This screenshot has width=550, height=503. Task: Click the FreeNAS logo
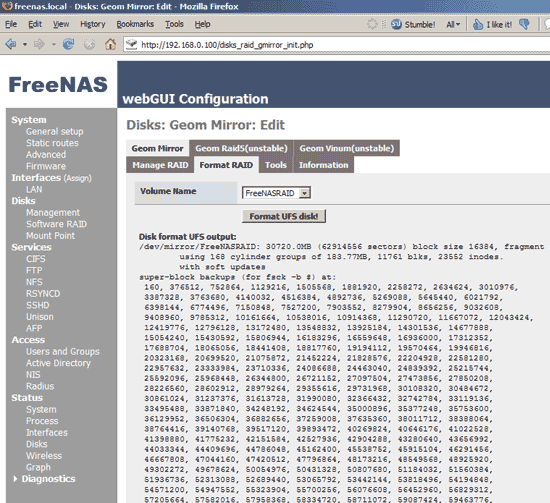tap(58, 85)
